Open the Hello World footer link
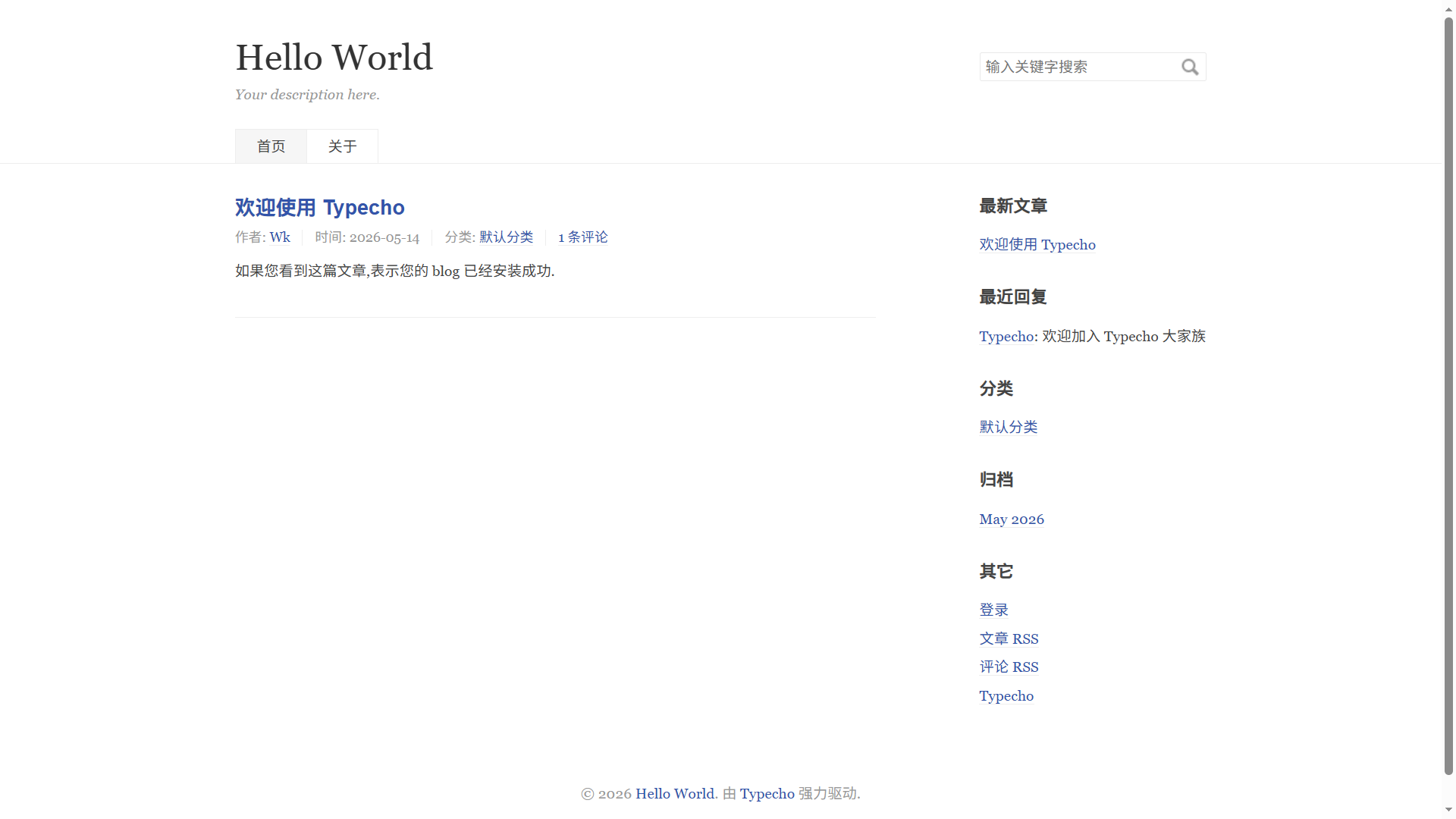 [x=675, y=794]
